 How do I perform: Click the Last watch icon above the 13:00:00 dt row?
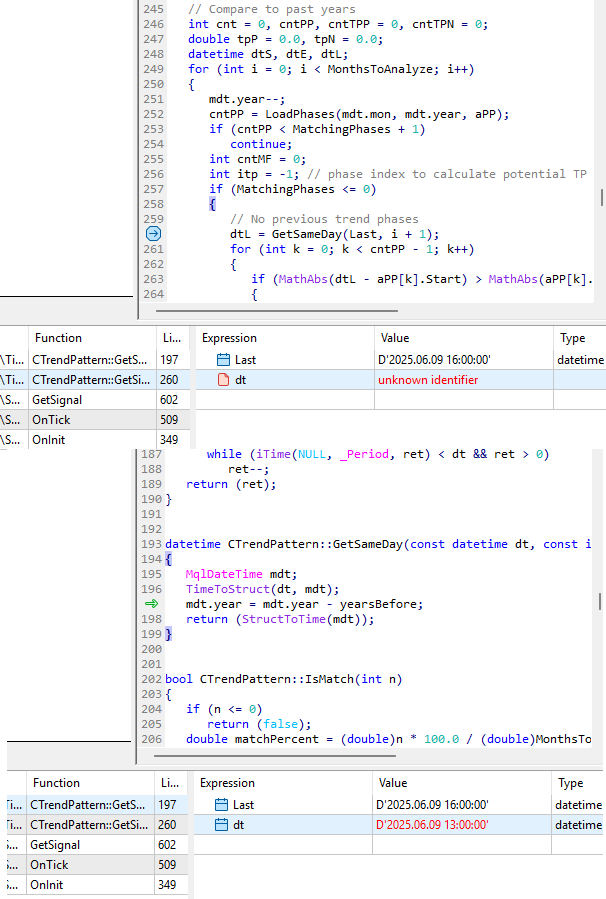pos(221,804)
